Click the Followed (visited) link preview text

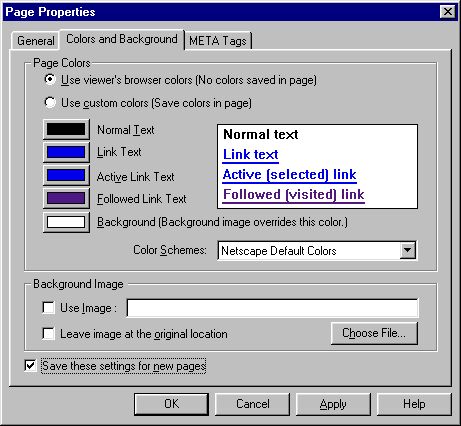click(x=294, y=195)
